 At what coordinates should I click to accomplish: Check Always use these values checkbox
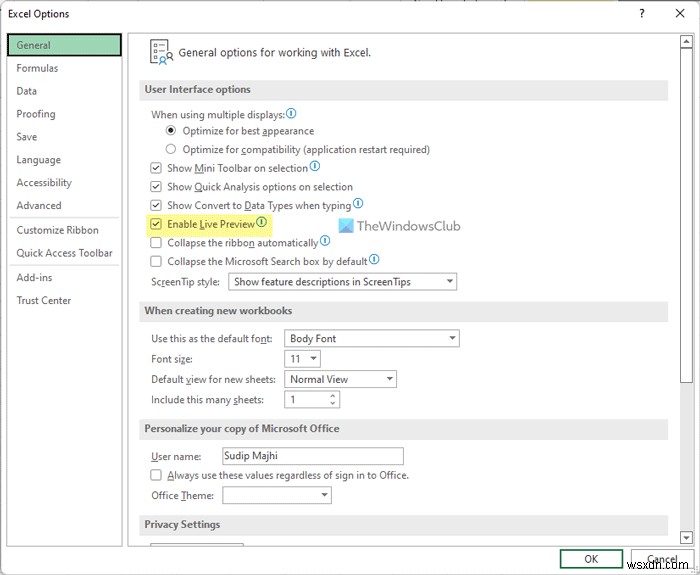coord(156,475)
